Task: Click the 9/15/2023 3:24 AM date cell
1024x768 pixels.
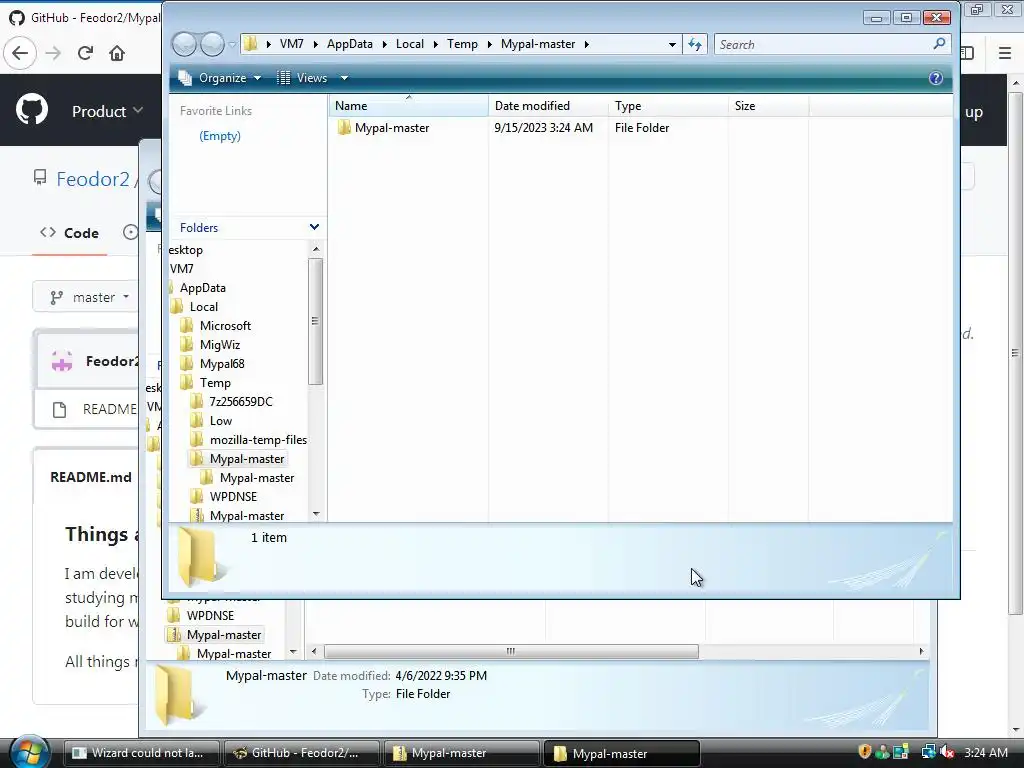Action: coord(543,128)
